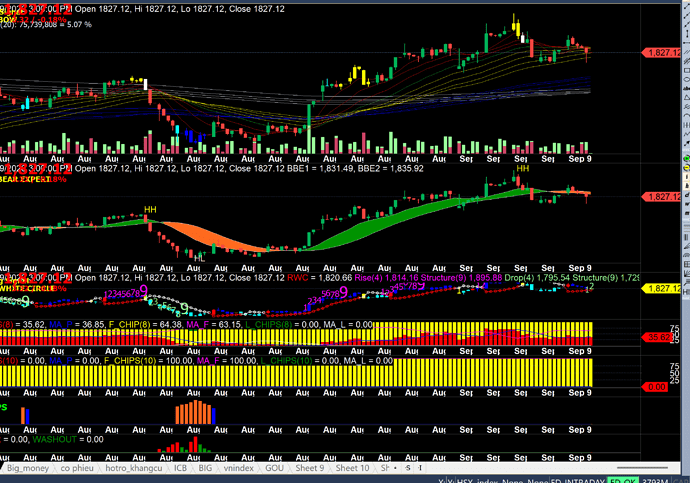Select the arrow drawing tool
690x483 pixels.
click(x=686, y=143)
